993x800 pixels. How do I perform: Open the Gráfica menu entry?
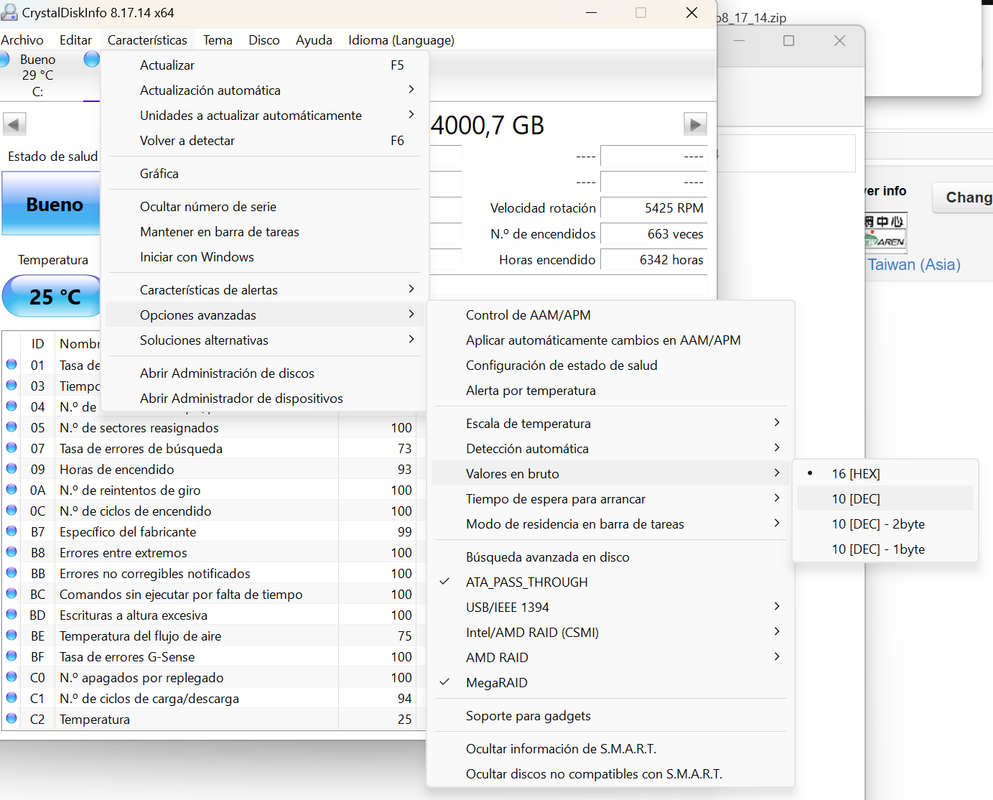tap(264, 174)
